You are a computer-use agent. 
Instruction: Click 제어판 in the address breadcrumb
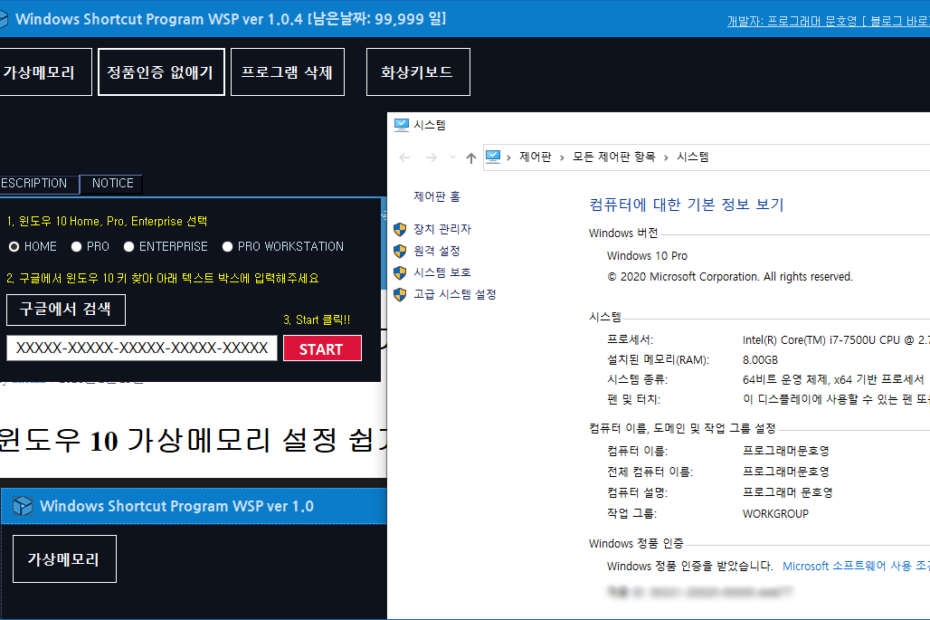[535, 157]
